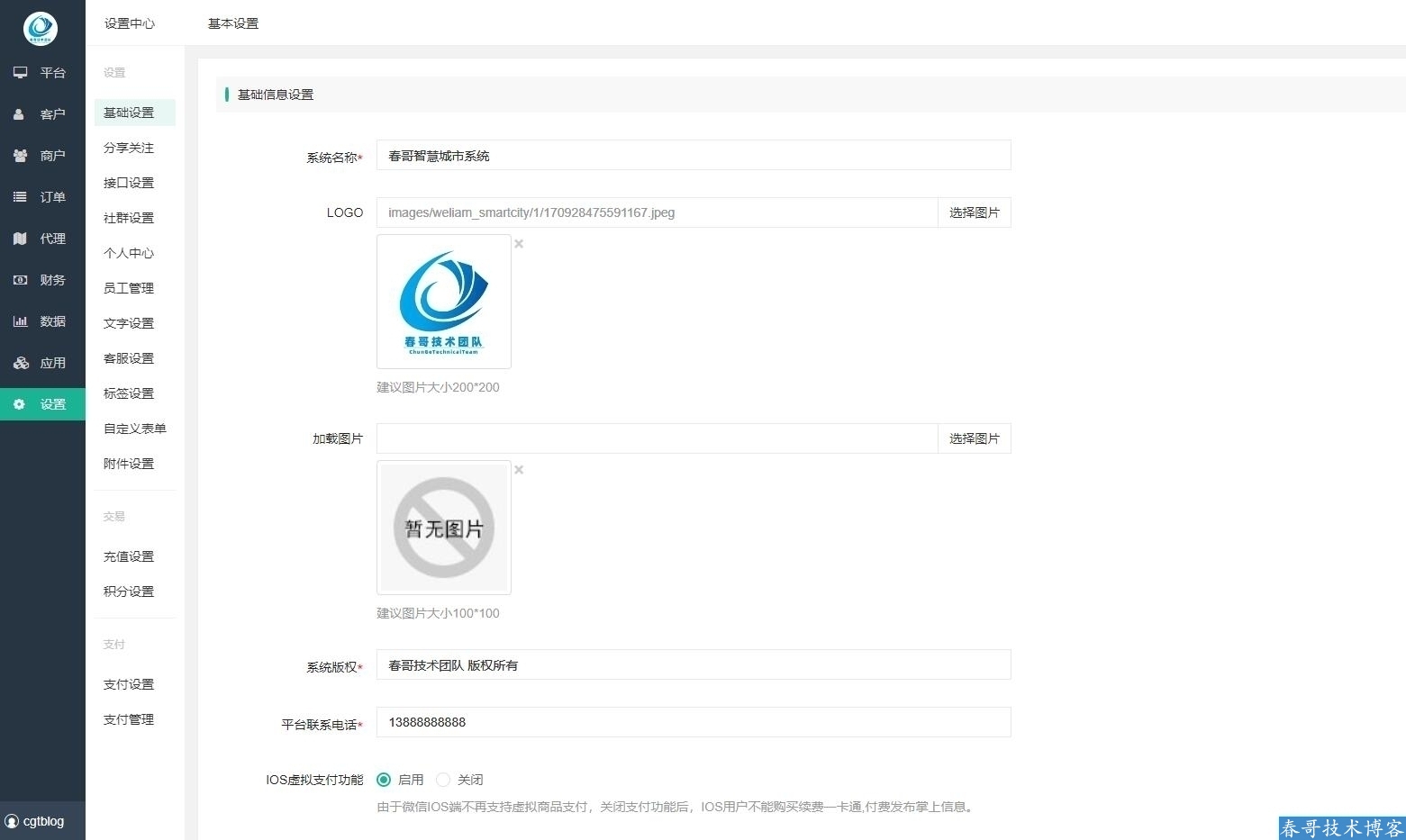
Task: Select 启用 for IOS virtual payment
Action: 384,780
